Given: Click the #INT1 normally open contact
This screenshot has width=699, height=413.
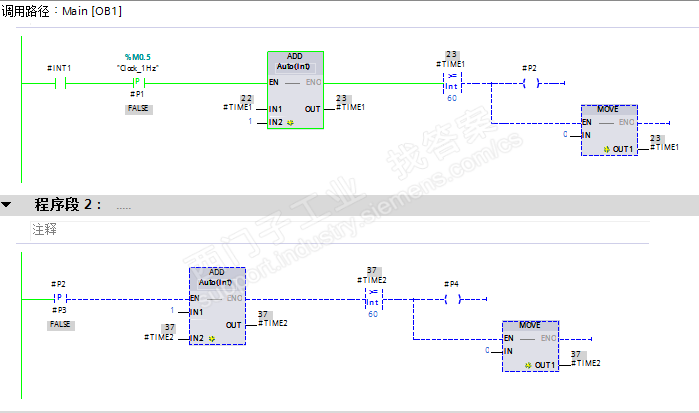Looking at the screenshot, I should [x=60, y=83].
